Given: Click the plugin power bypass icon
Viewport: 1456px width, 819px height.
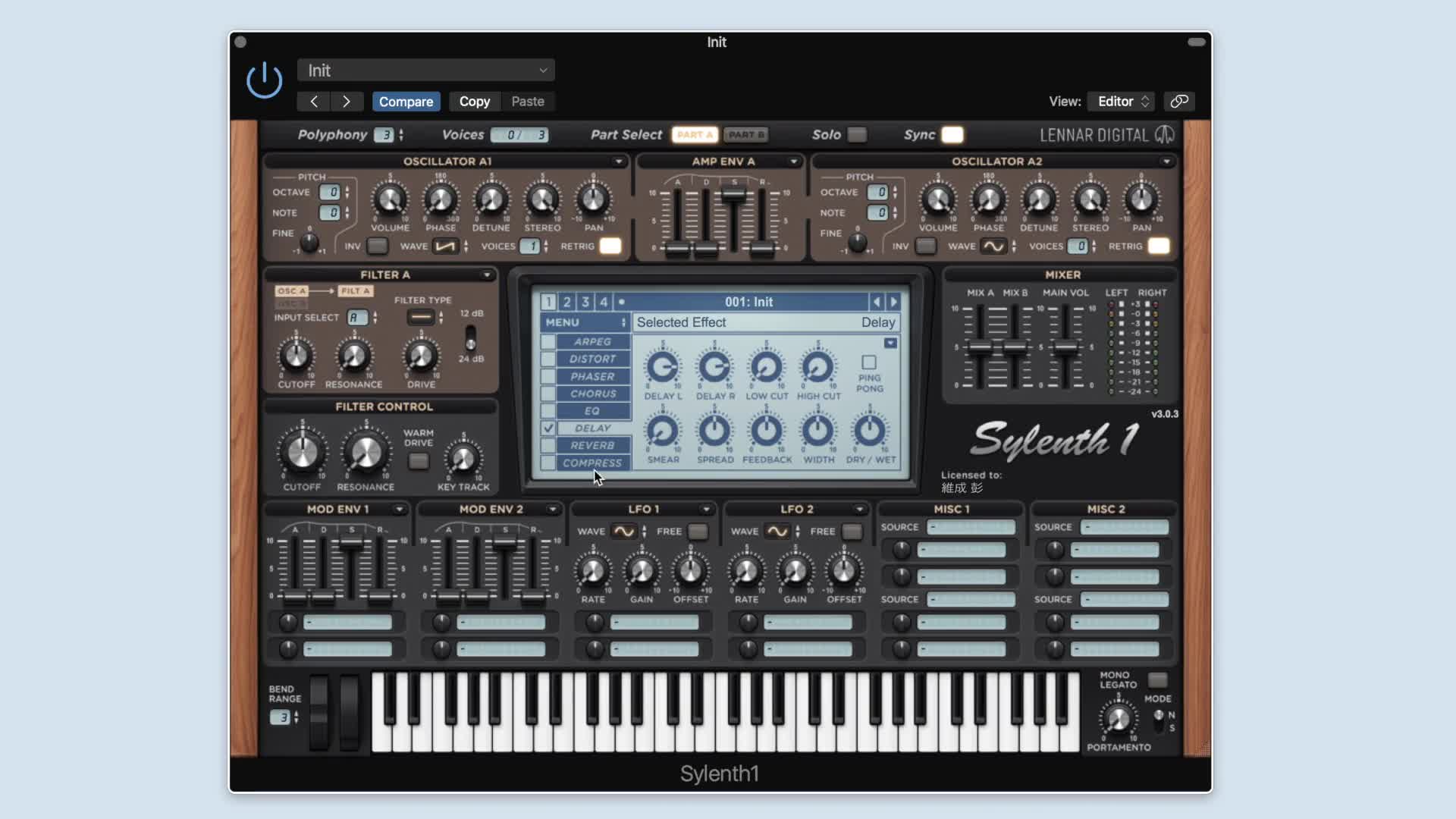Looking at the screenshot, I should tap(264, 80).
